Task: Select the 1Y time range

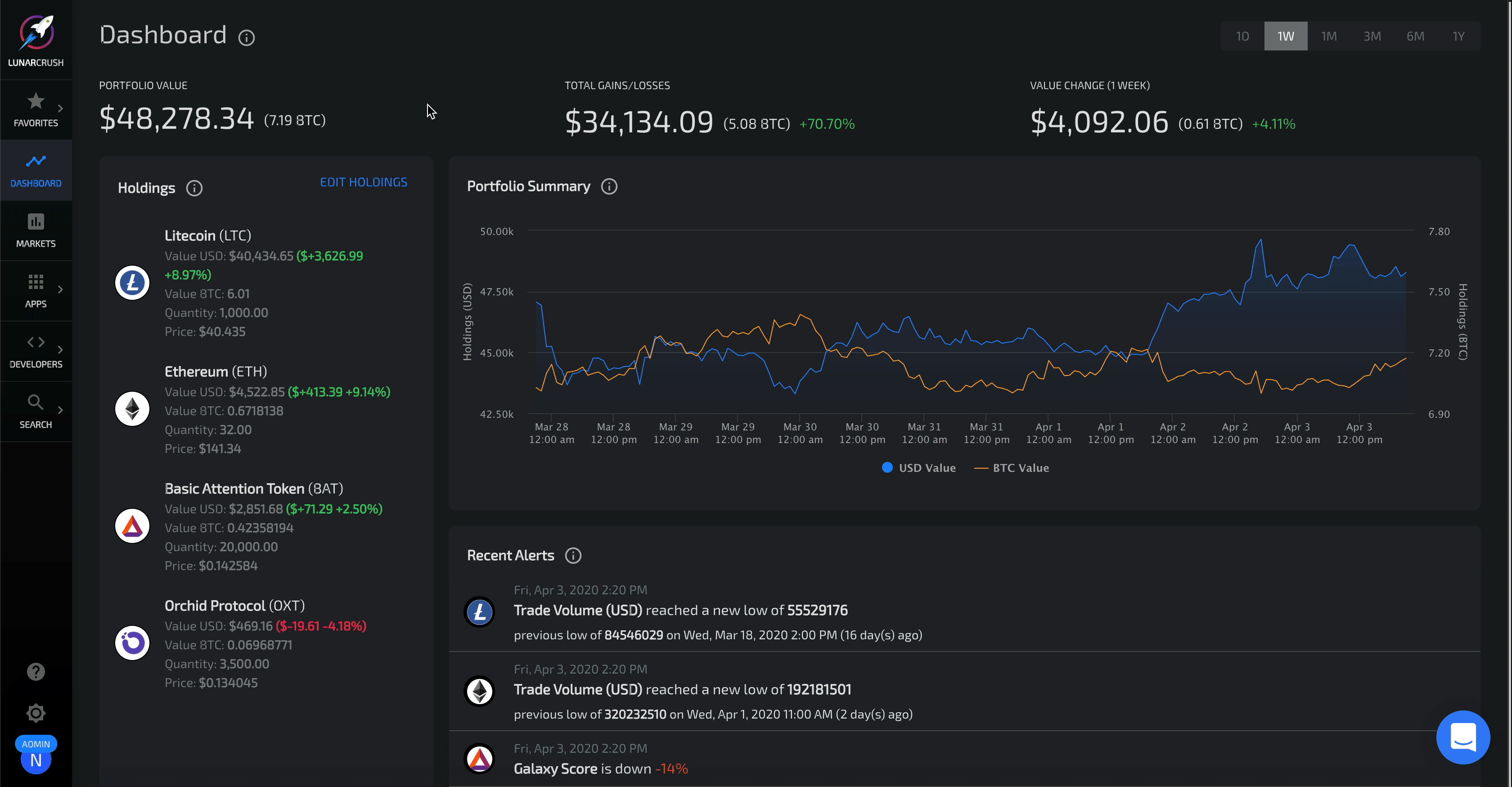Action: point(1458,36)
